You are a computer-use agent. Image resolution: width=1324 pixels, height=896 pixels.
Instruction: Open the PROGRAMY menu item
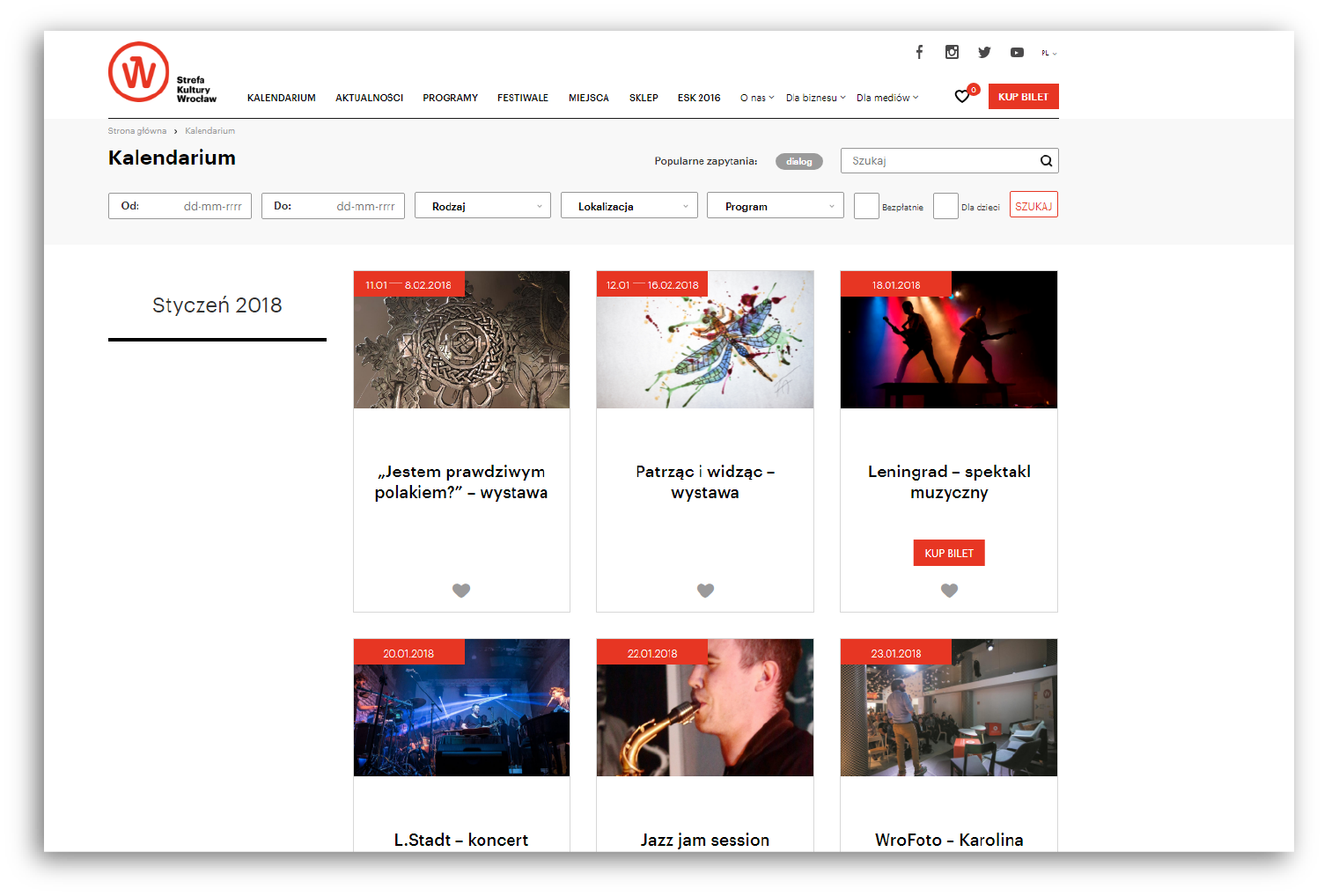[450, 98]
